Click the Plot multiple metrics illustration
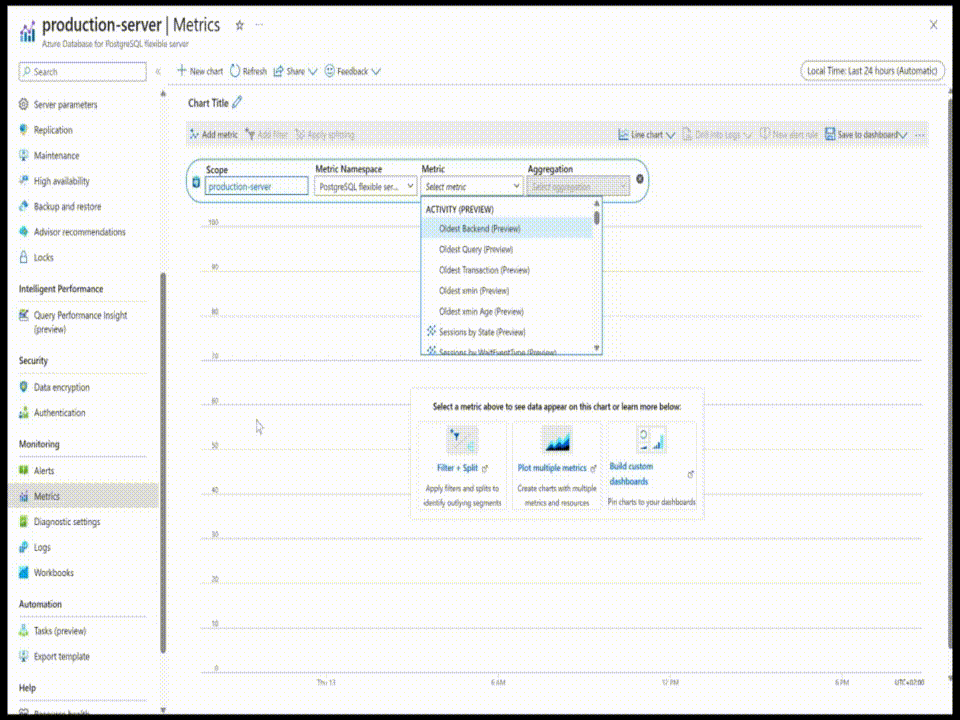Image resolution: width=960 pixels, height=720 pixels. click(557, 440)
